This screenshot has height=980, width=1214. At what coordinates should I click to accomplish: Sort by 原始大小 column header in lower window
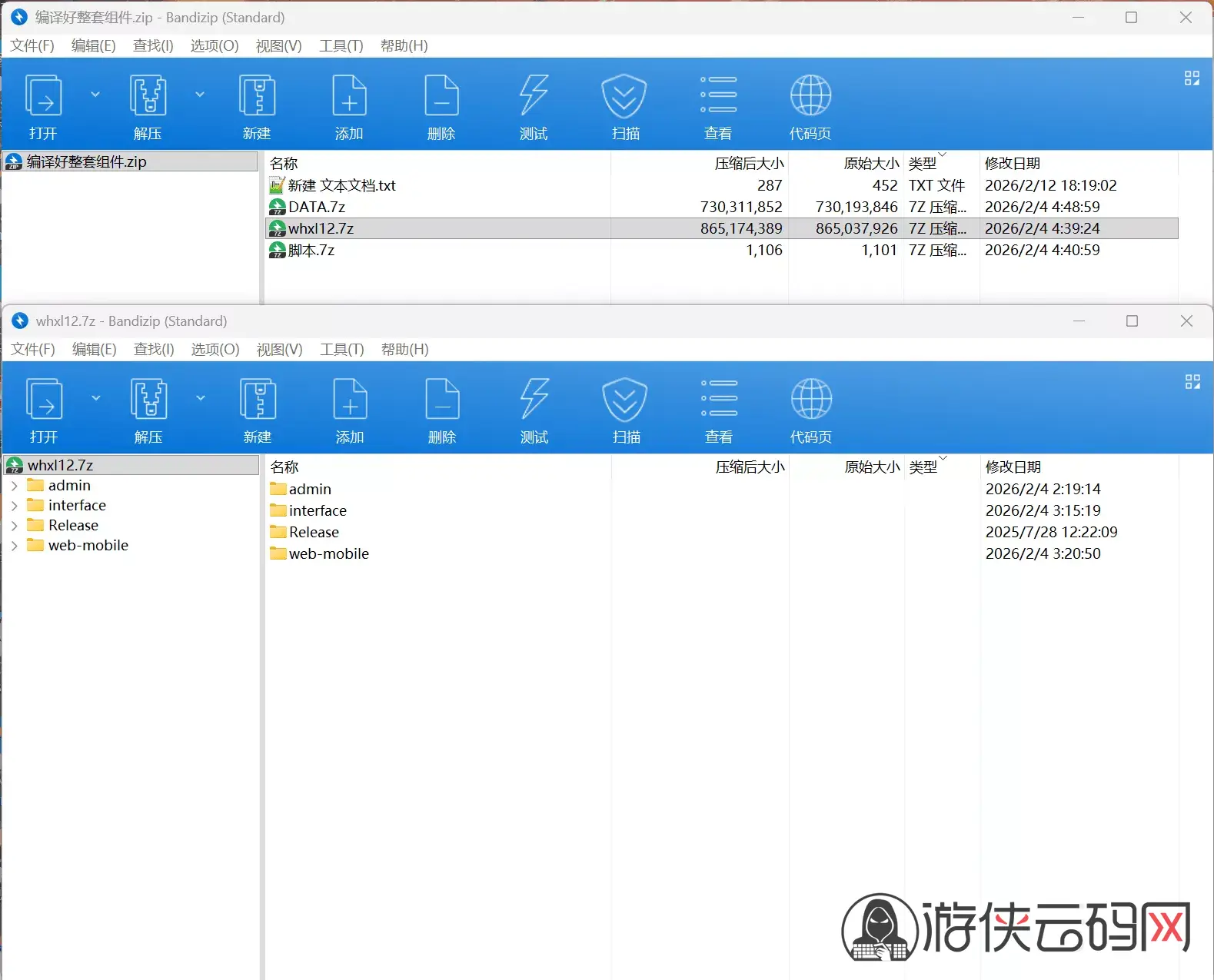[872, 467]
